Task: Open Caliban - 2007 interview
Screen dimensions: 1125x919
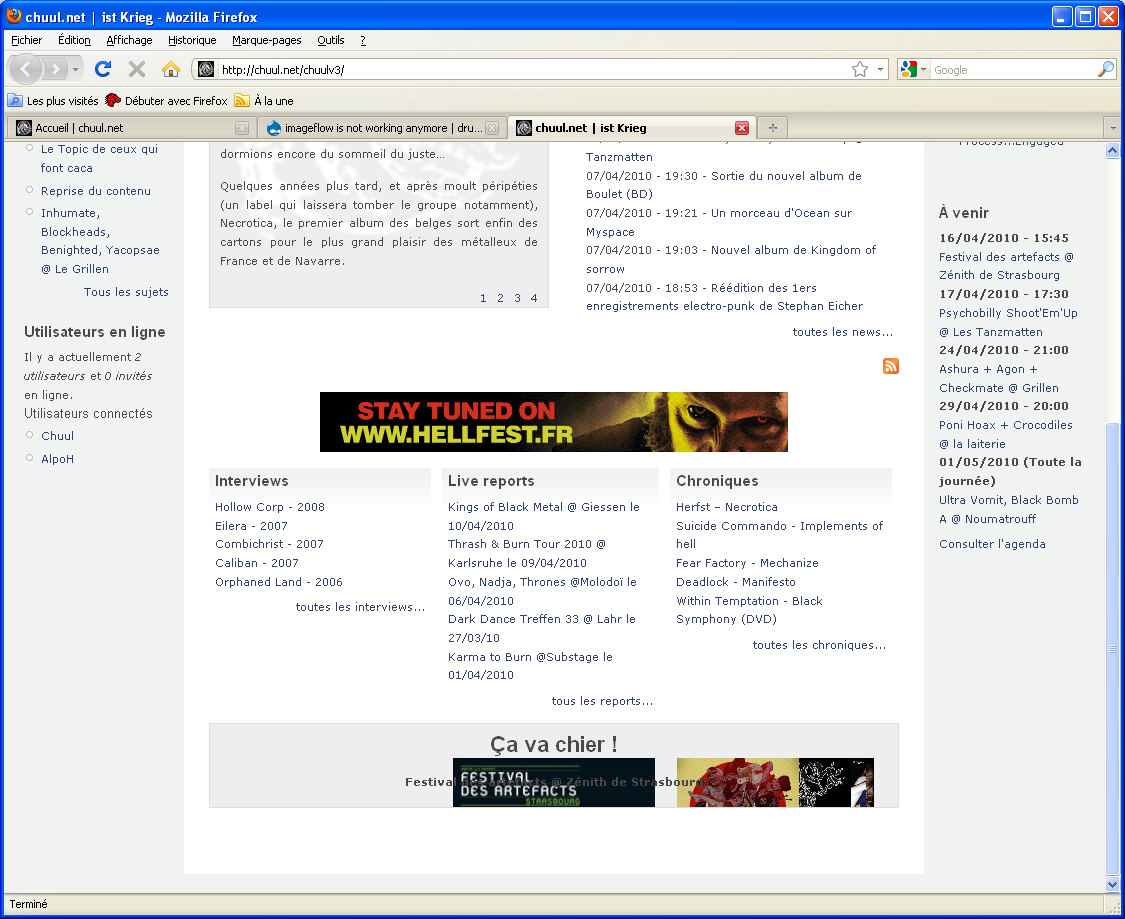Action: click(x=257, y=563)
